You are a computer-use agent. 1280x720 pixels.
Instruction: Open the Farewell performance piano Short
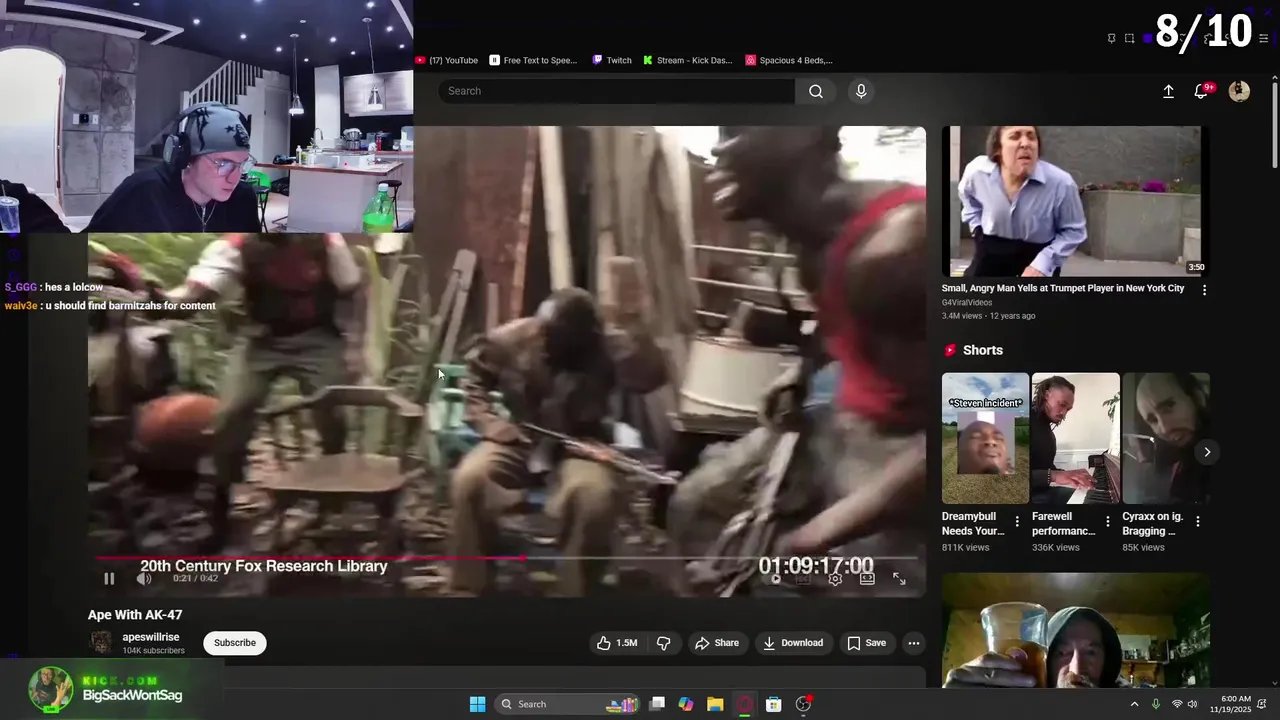(x=1076, y=438)
